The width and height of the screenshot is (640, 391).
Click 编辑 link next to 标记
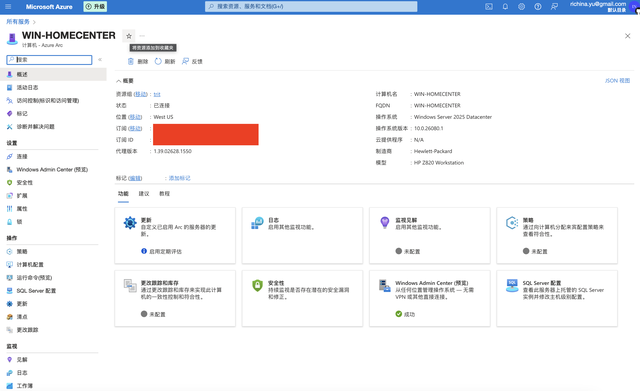135,178
